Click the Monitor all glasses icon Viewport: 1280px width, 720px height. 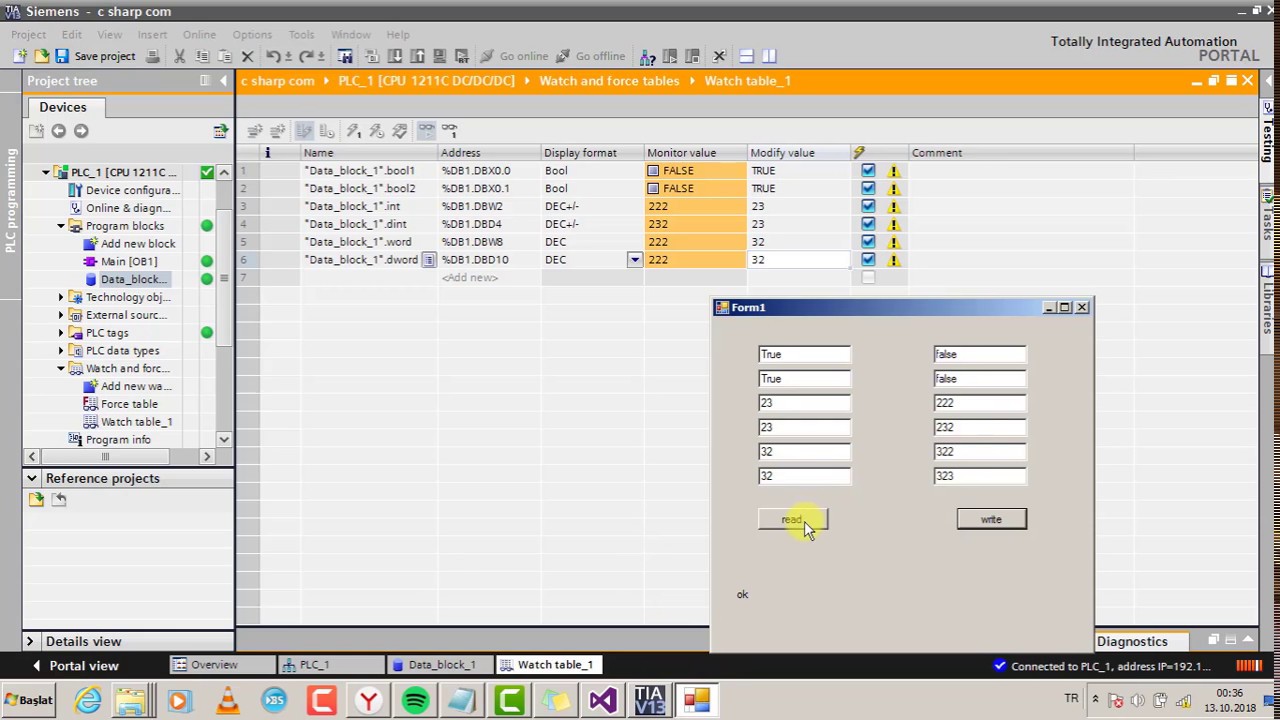(426, 130)
